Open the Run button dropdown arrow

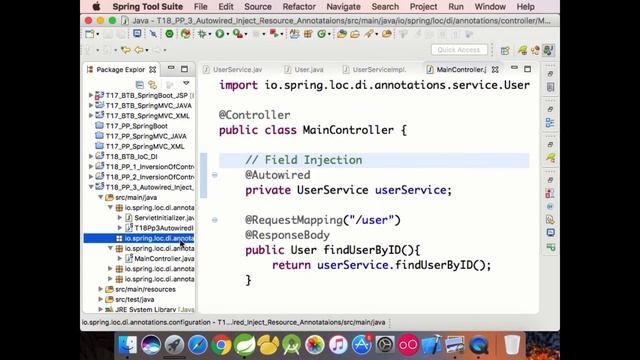pos(227,35)
